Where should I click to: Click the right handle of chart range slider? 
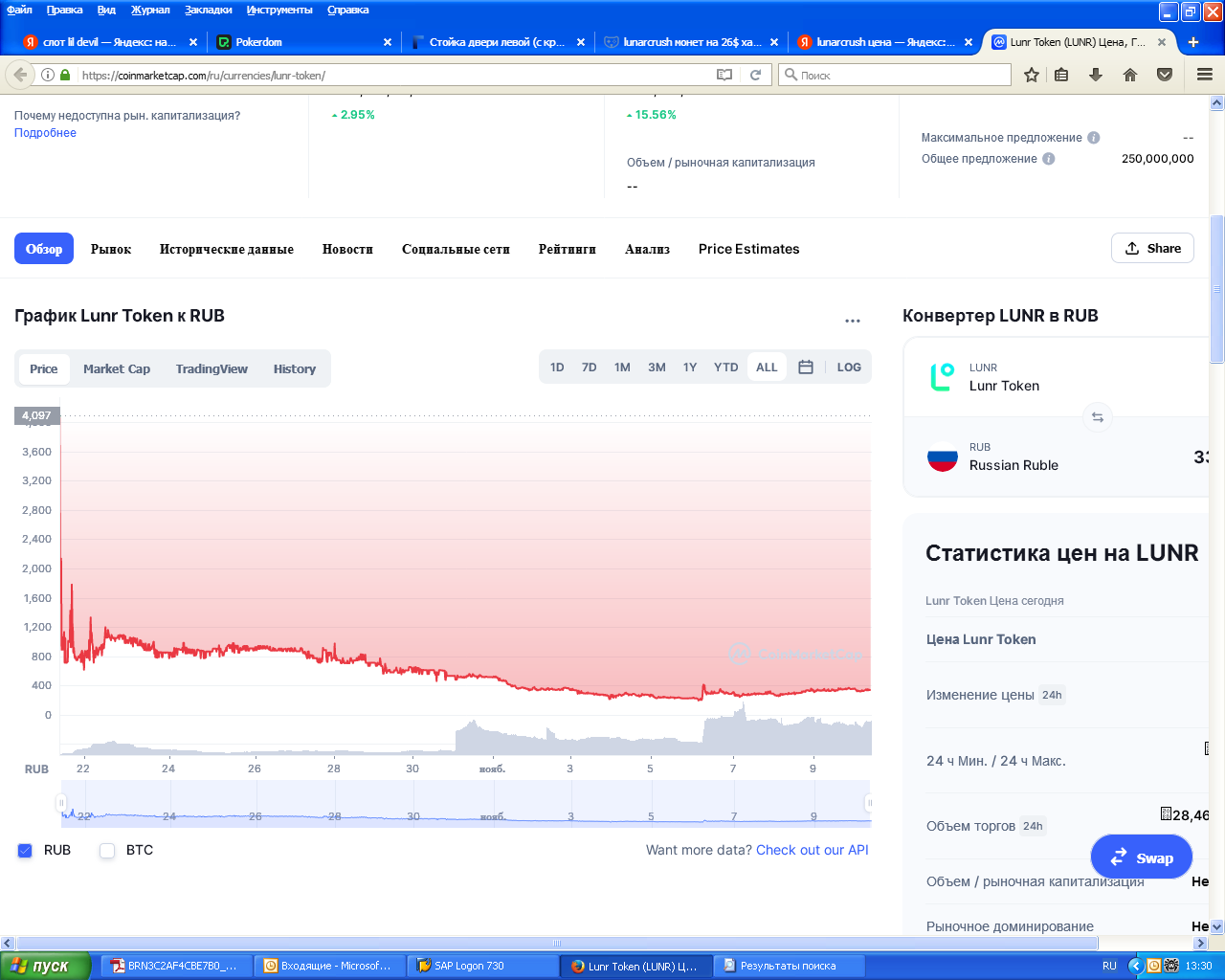pyautogui.click(x=869, y=803)
